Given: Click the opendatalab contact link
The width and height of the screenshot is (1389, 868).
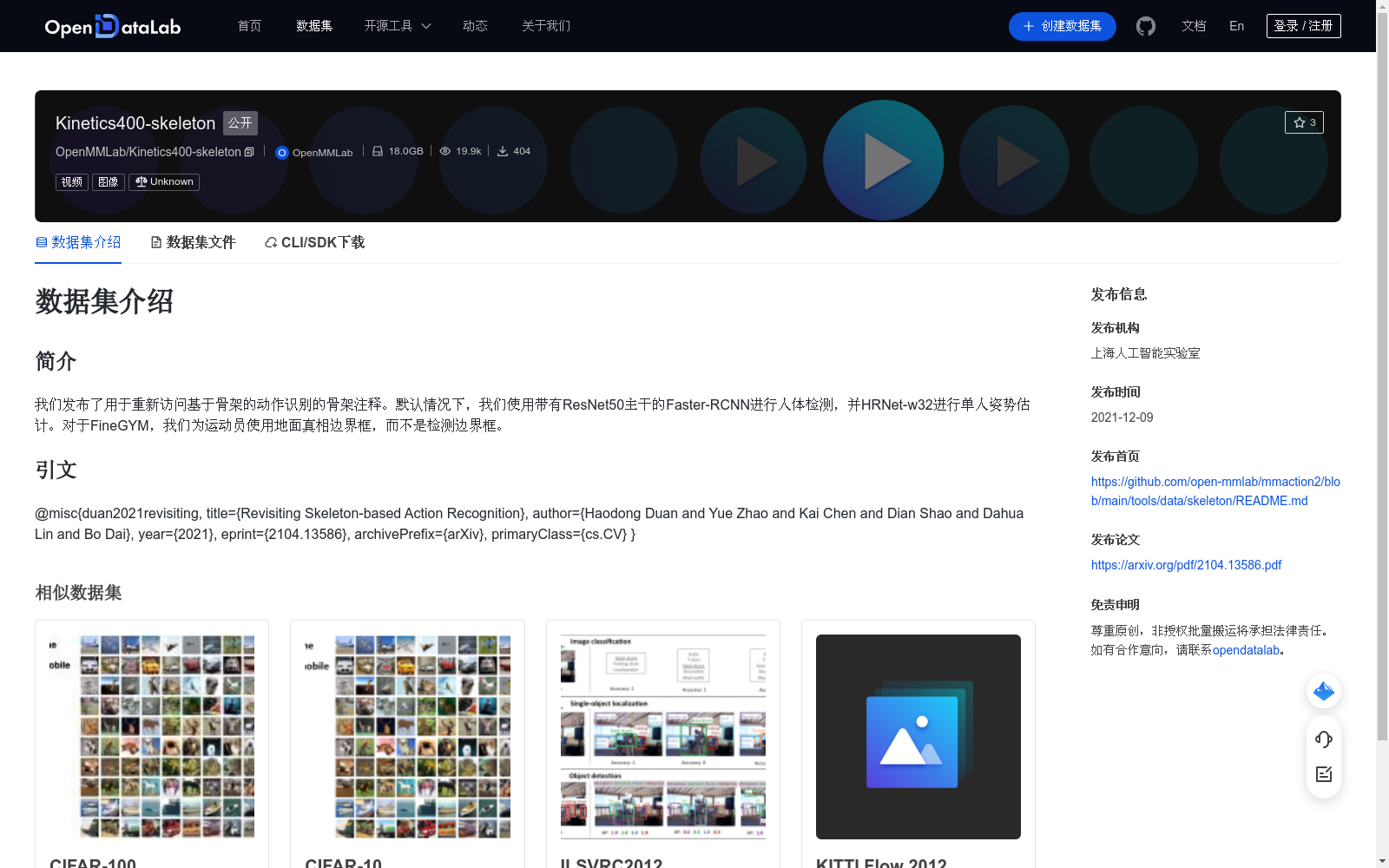Looking at the screenshot, I should tap(1246, 650).
